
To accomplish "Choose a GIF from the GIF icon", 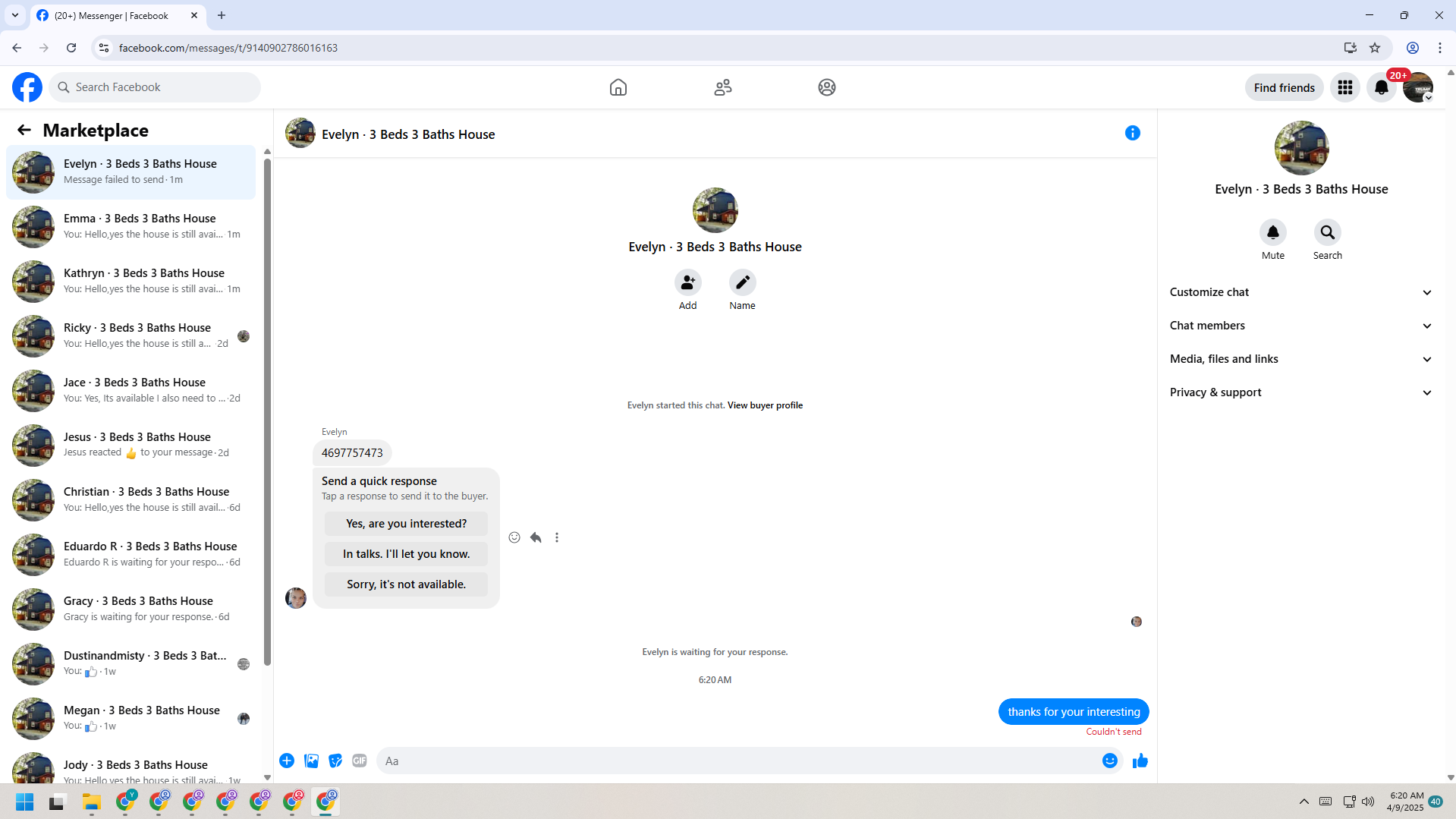I will coord(360,761).
